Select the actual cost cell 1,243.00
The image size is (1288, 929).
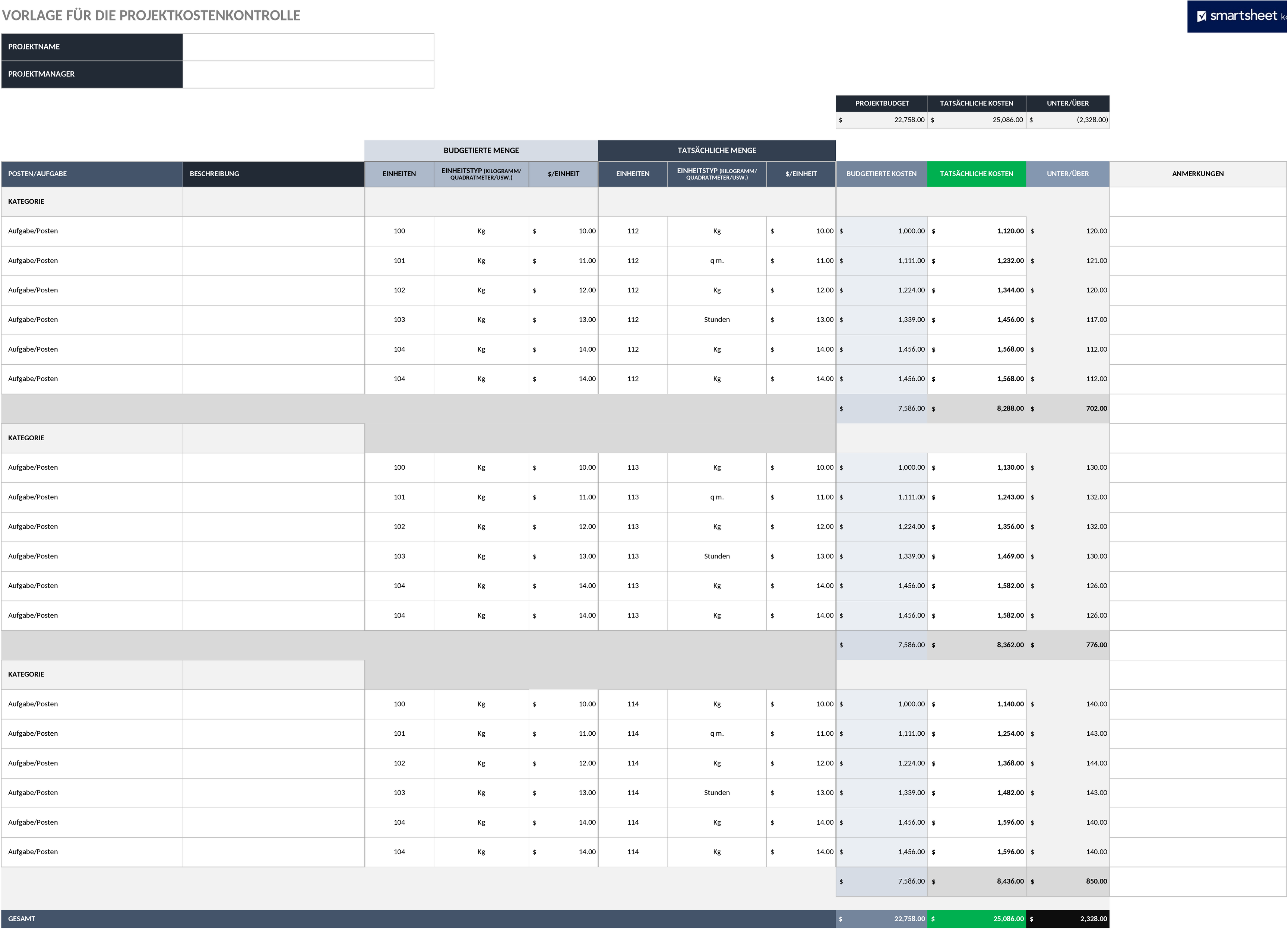coord(977,497)
